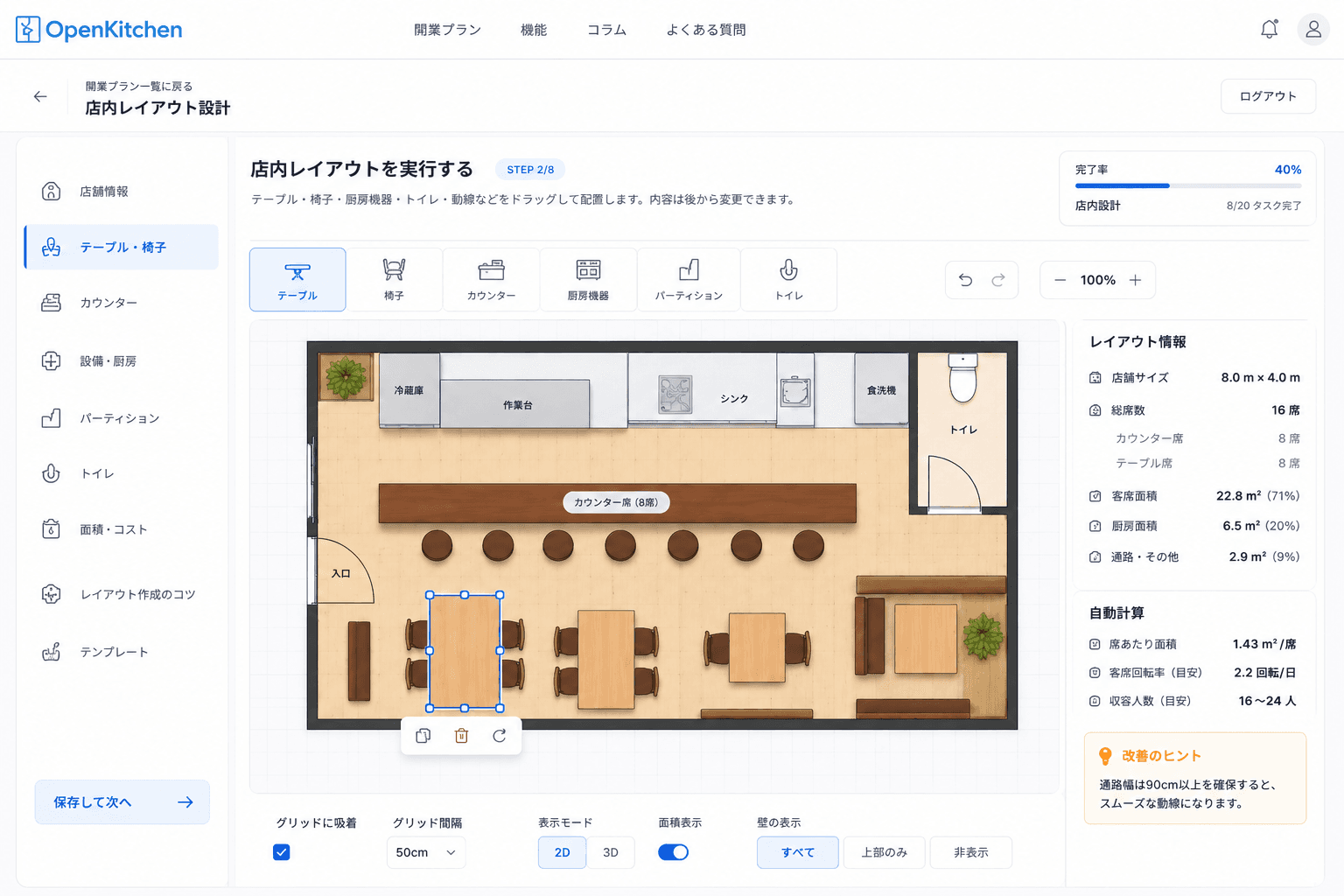The width and height of the screenshot is (1344, 896).
Task: Open user profile avatar
Action: [x=1313, y=29]
